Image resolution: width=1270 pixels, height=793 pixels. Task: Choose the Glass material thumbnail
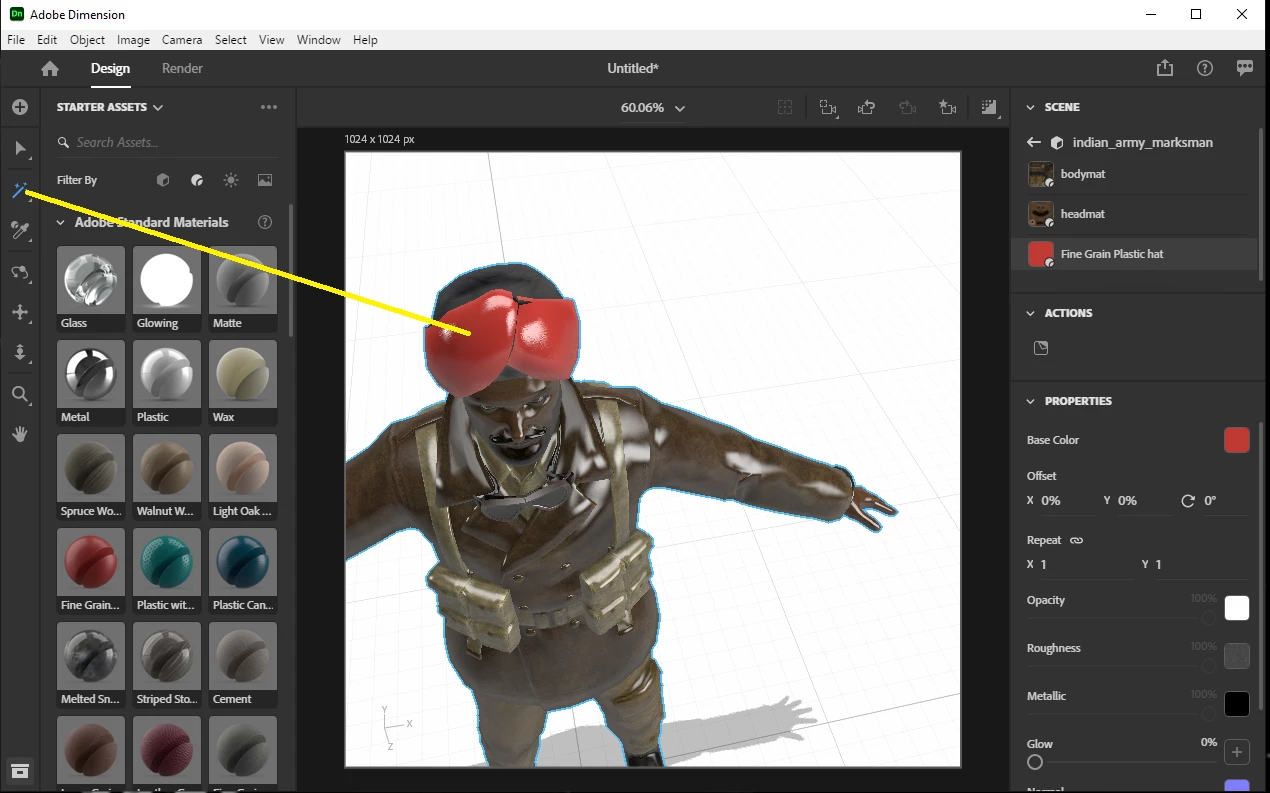click(91, 289)
